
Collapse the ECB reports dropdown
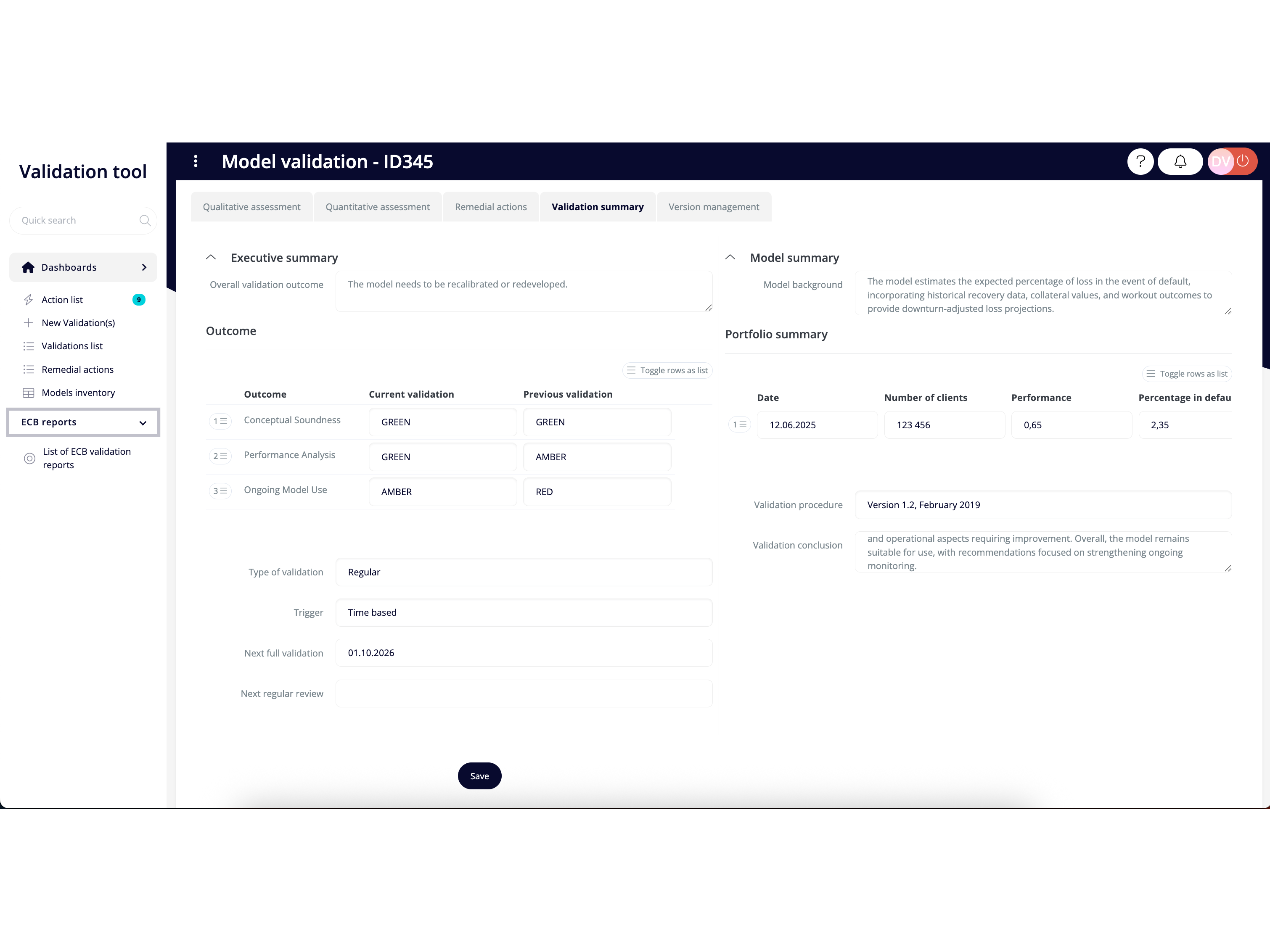click(x=143, y=423)
